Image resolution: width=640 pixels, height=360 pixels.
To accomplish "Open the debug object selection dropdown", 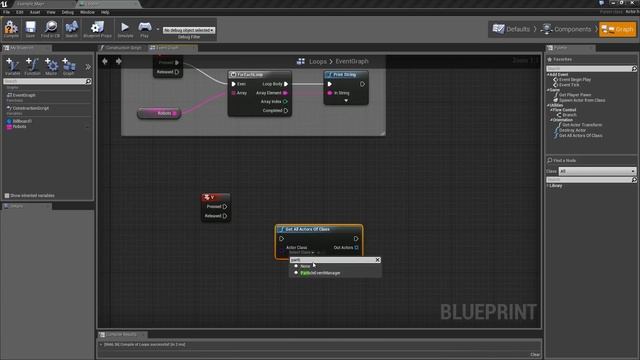I will coord(189,30).
